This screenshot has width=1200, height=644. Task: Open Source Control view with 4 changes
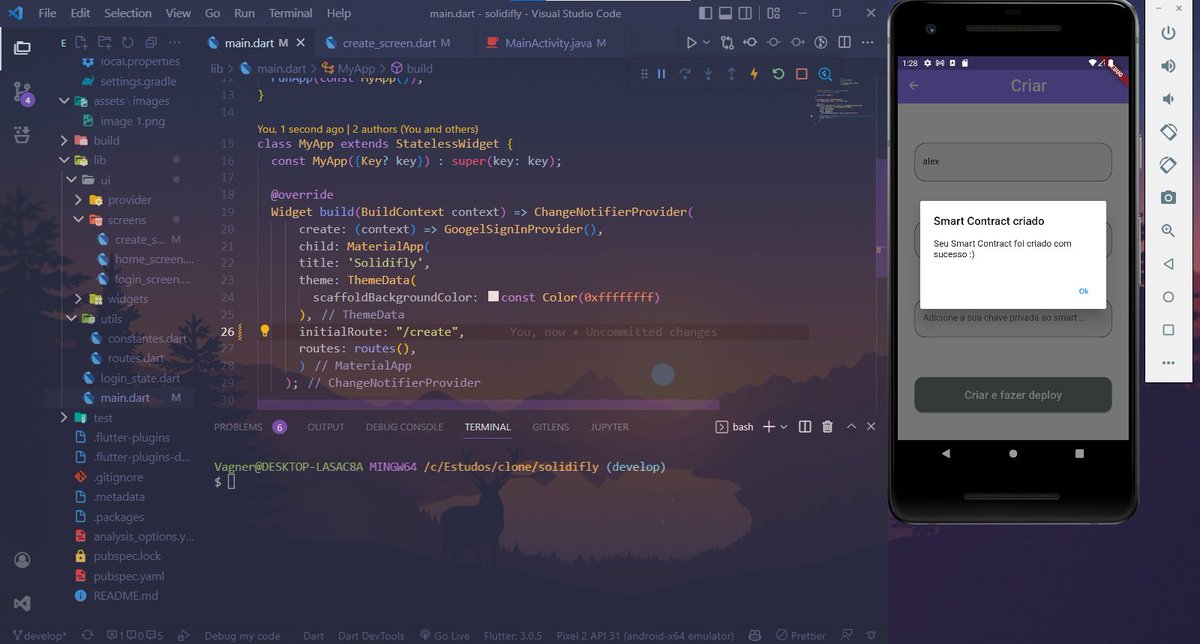(x=22, y=93)
